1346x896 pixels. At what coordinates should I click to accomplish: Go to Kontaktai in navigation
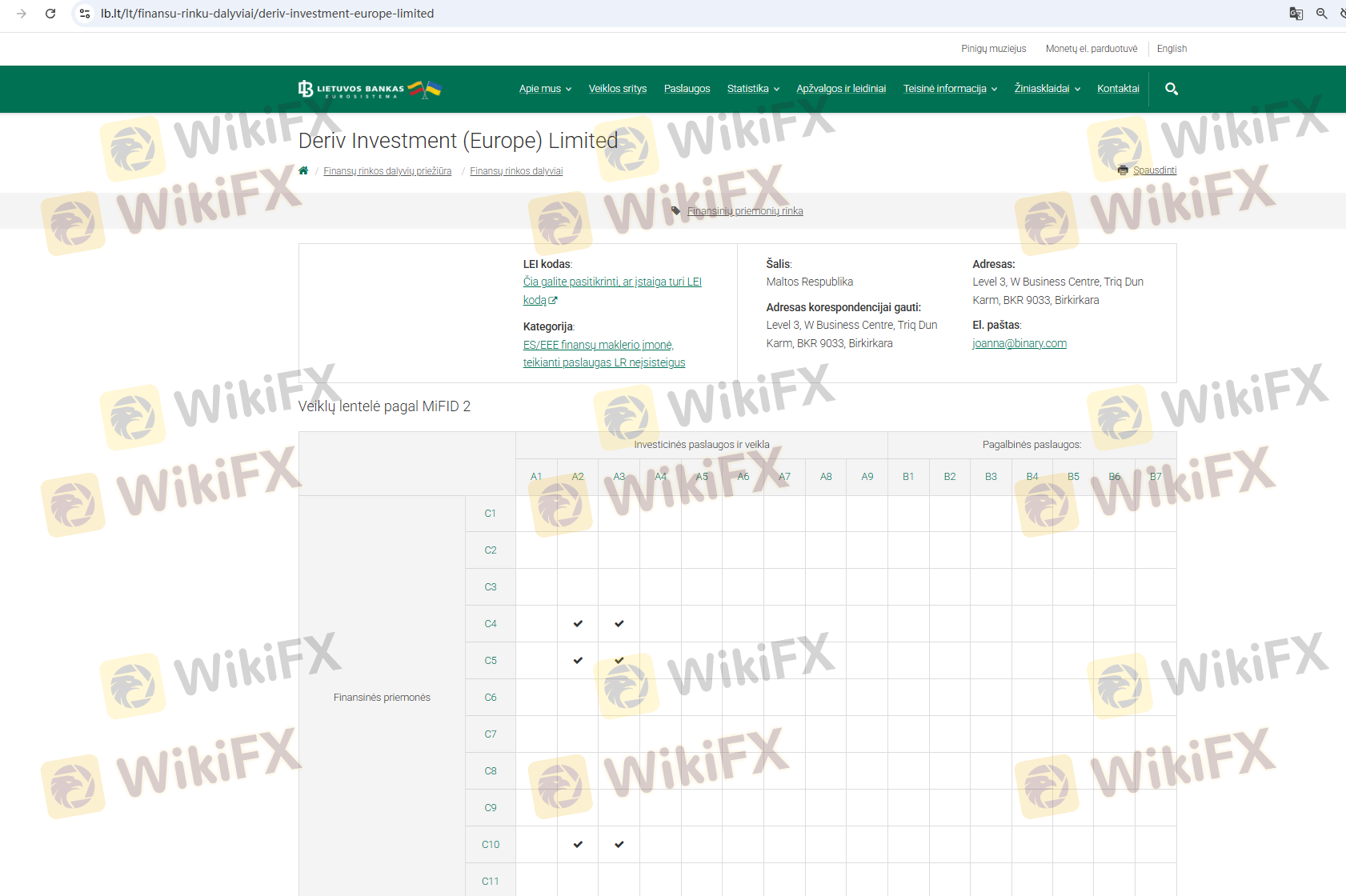coord(1118,89)
